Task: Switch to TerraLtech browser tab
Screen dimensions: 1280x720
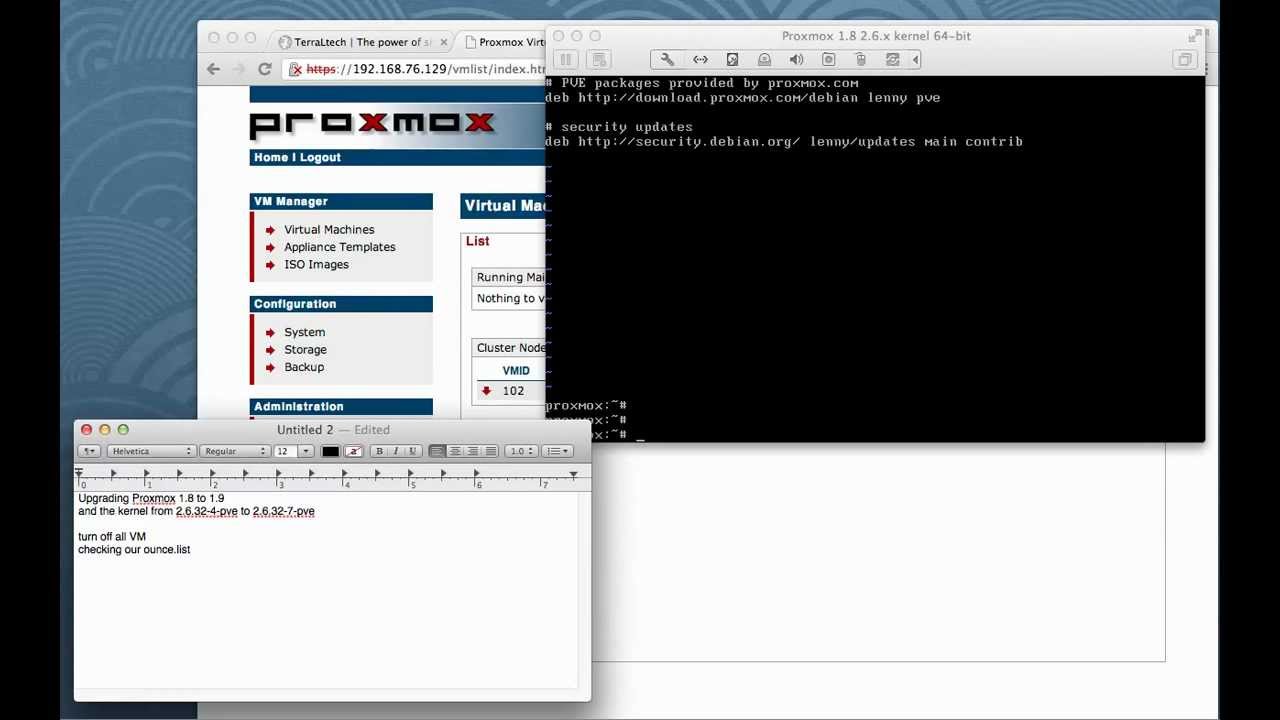Action: [363, 42]
